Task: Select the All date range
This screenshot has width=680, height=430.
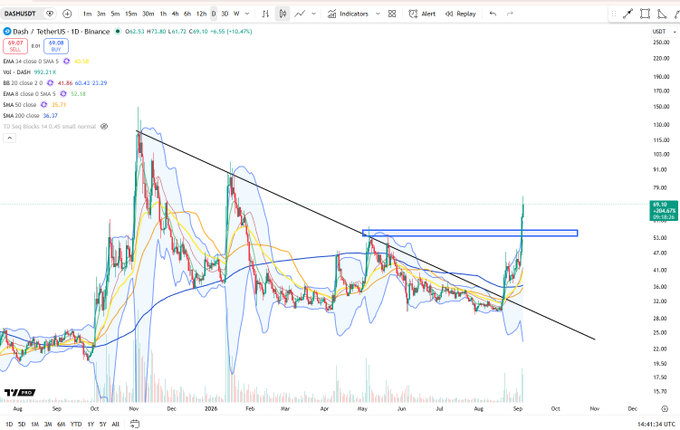Action: point(115,424)
